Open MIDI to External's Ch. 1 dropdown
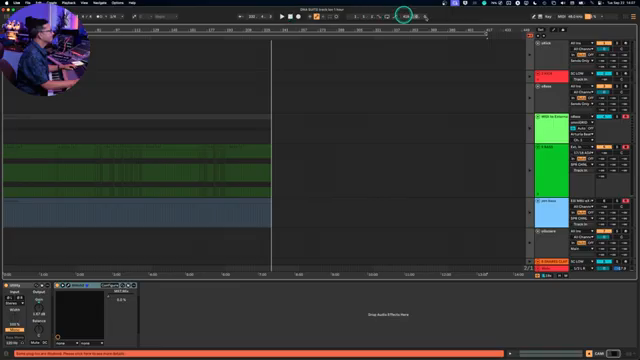 (582, 140)
